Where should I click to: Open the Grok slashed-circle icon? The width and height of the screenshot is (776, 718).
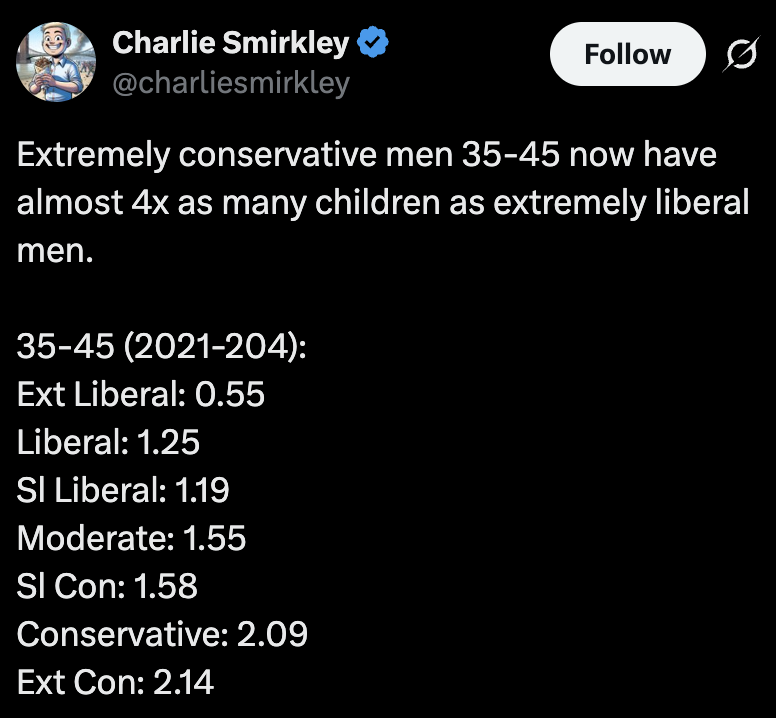click(x=741, y=55)
